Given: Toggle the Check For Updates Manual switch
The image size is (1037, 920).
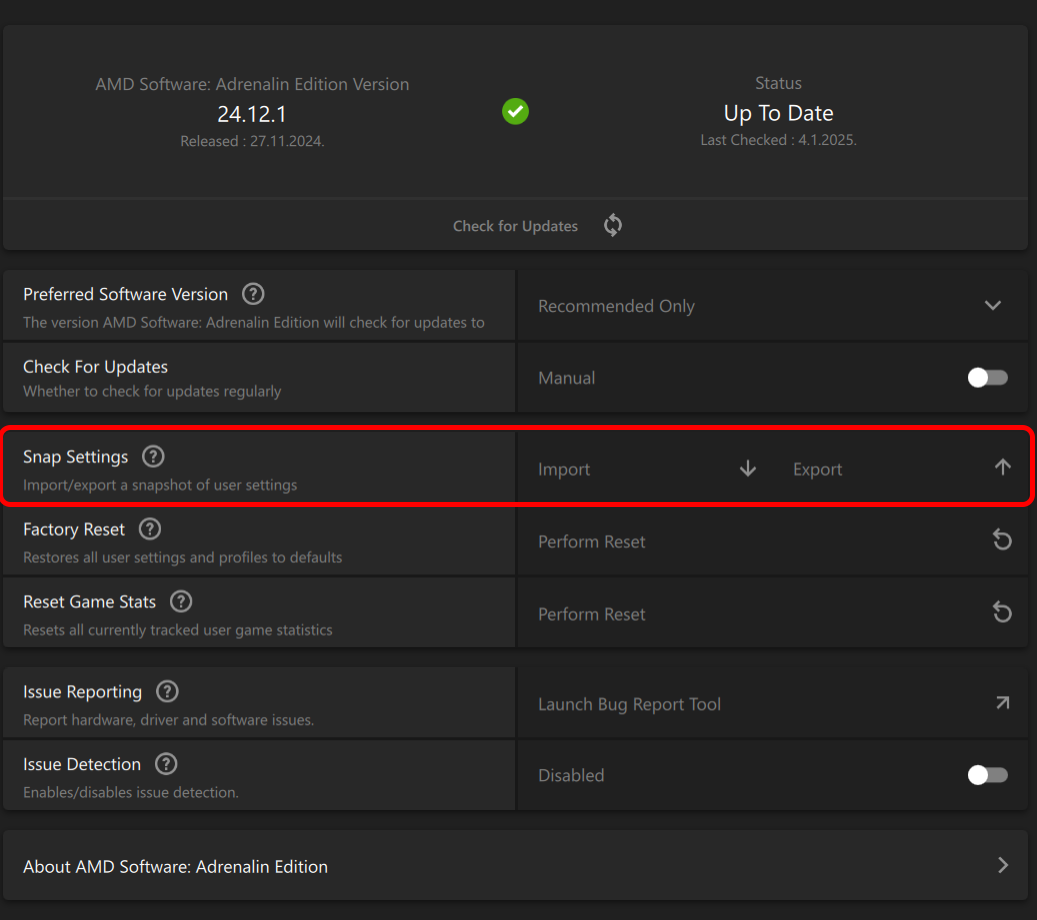Looking at the screenshot, I should click(987, 378).
